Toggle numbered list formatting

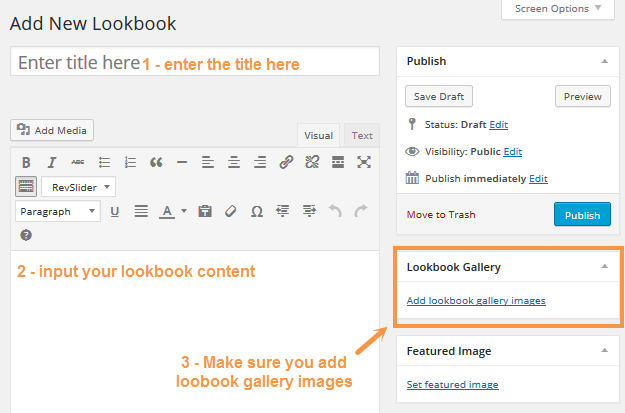coord(129,161)
